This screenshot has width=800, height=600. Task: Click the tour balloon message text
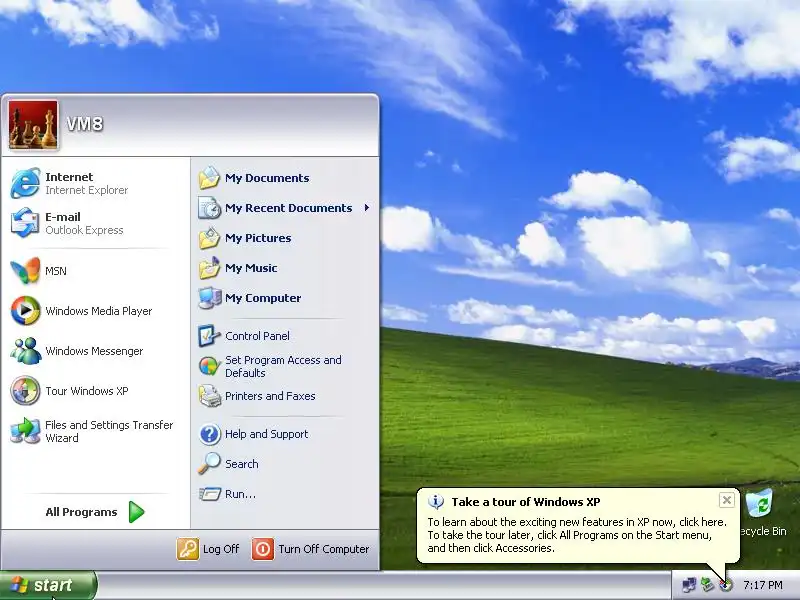577,535
